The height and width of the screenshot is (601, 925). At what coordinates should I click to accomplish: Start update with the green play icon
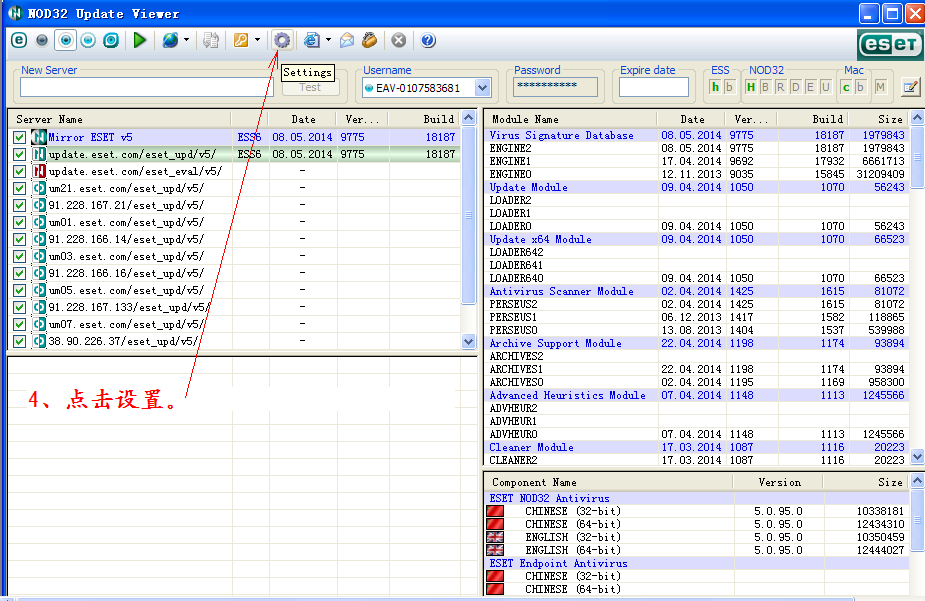140,40
